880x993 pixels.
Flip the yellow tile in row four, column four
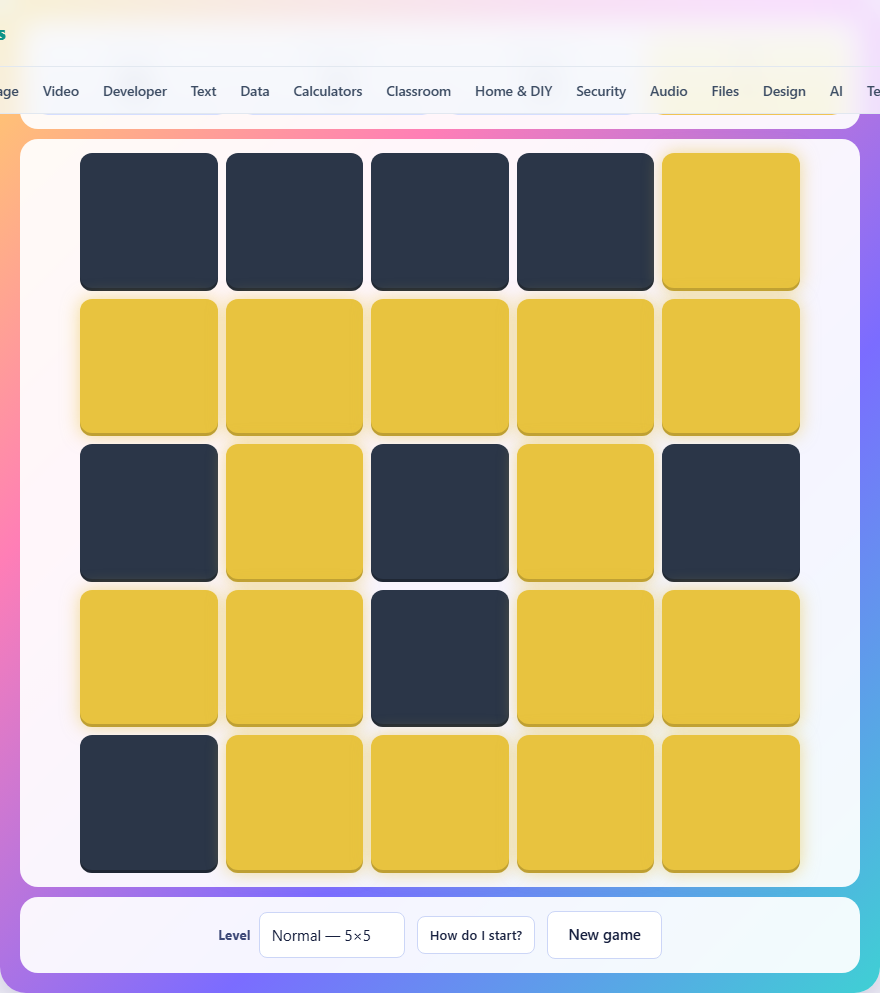coord(586,658)
